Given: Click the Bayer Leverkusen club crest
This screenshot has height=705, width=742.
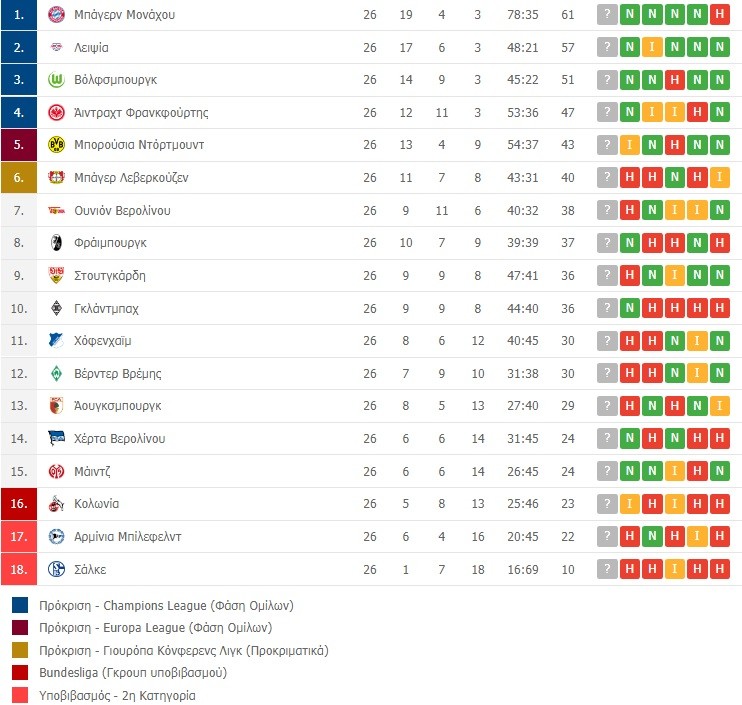Looking at the screenshot, I should [x=56, y=178].
